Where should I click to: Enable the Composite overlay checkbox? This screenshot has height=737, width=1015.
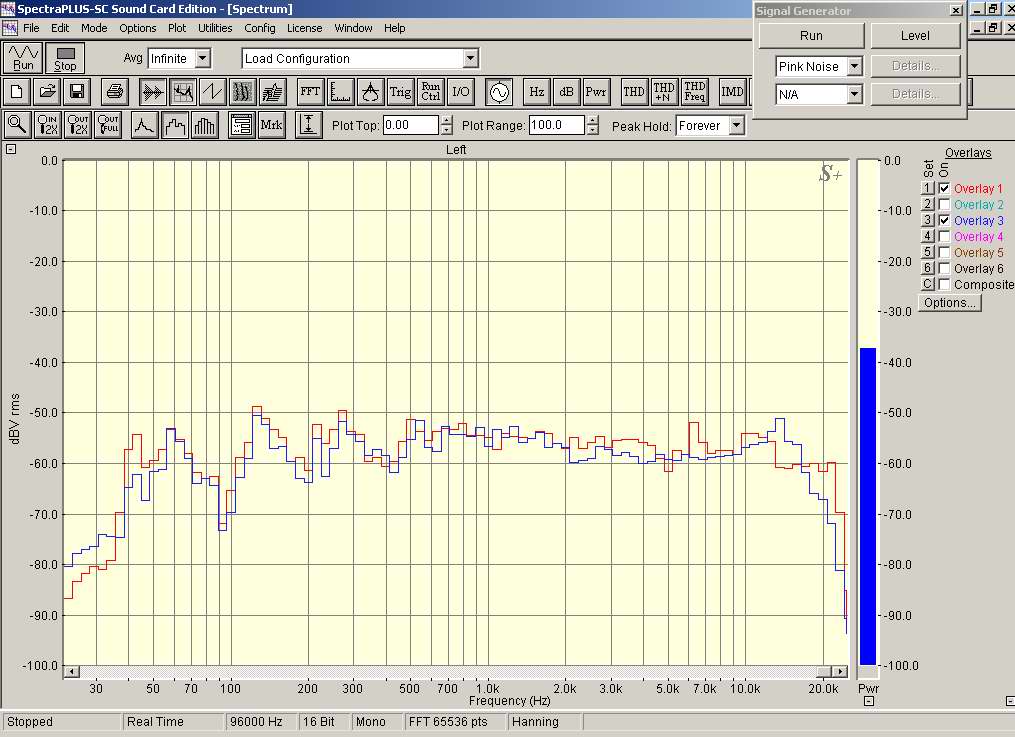944,285
